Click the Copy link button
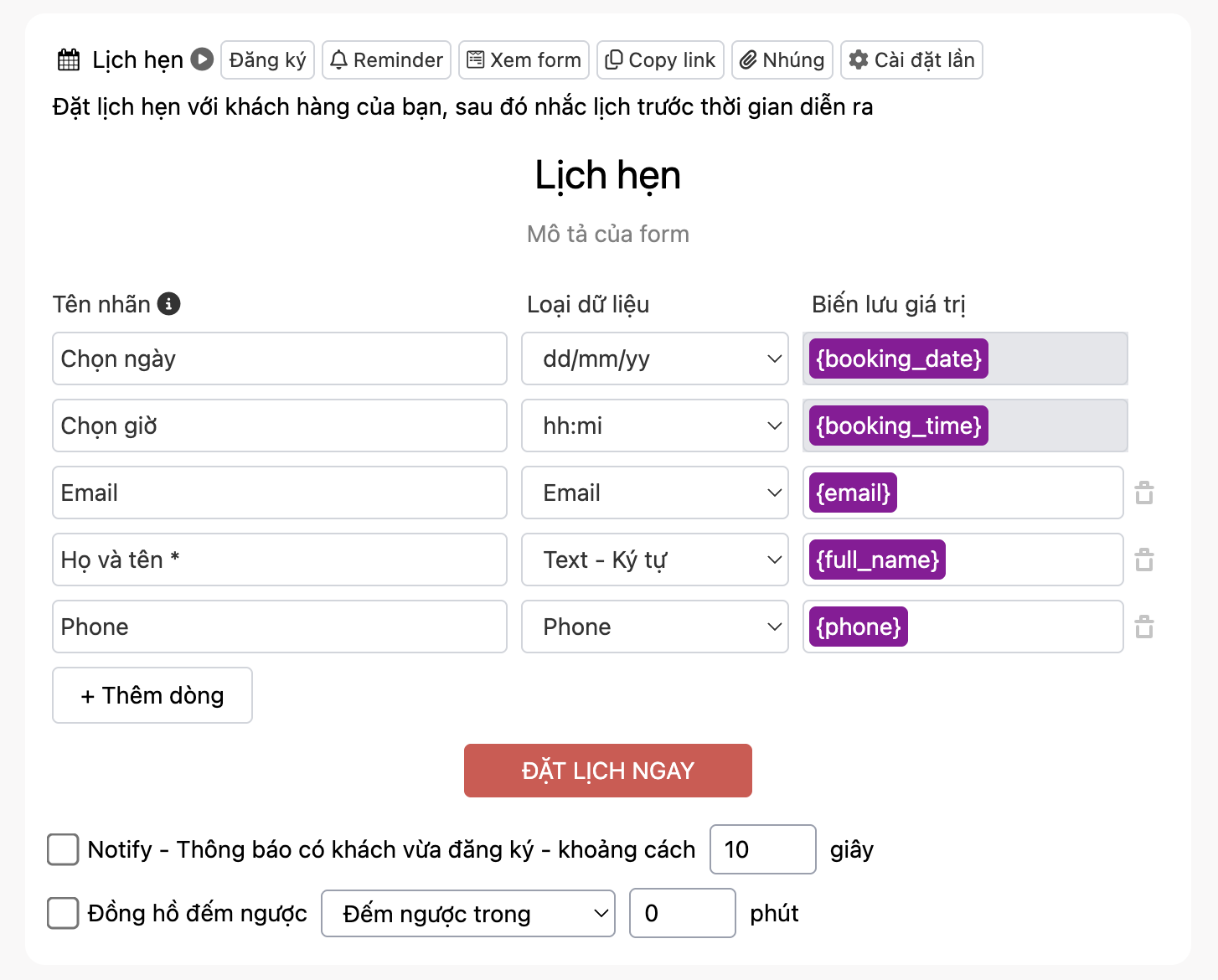Screen dimensions: 1218x980 coord(660,60)
